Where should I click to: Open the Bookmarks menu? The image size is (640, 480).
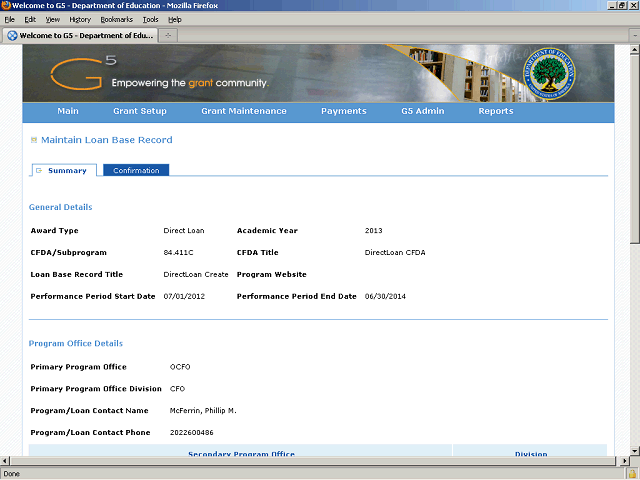click(117, 20)
